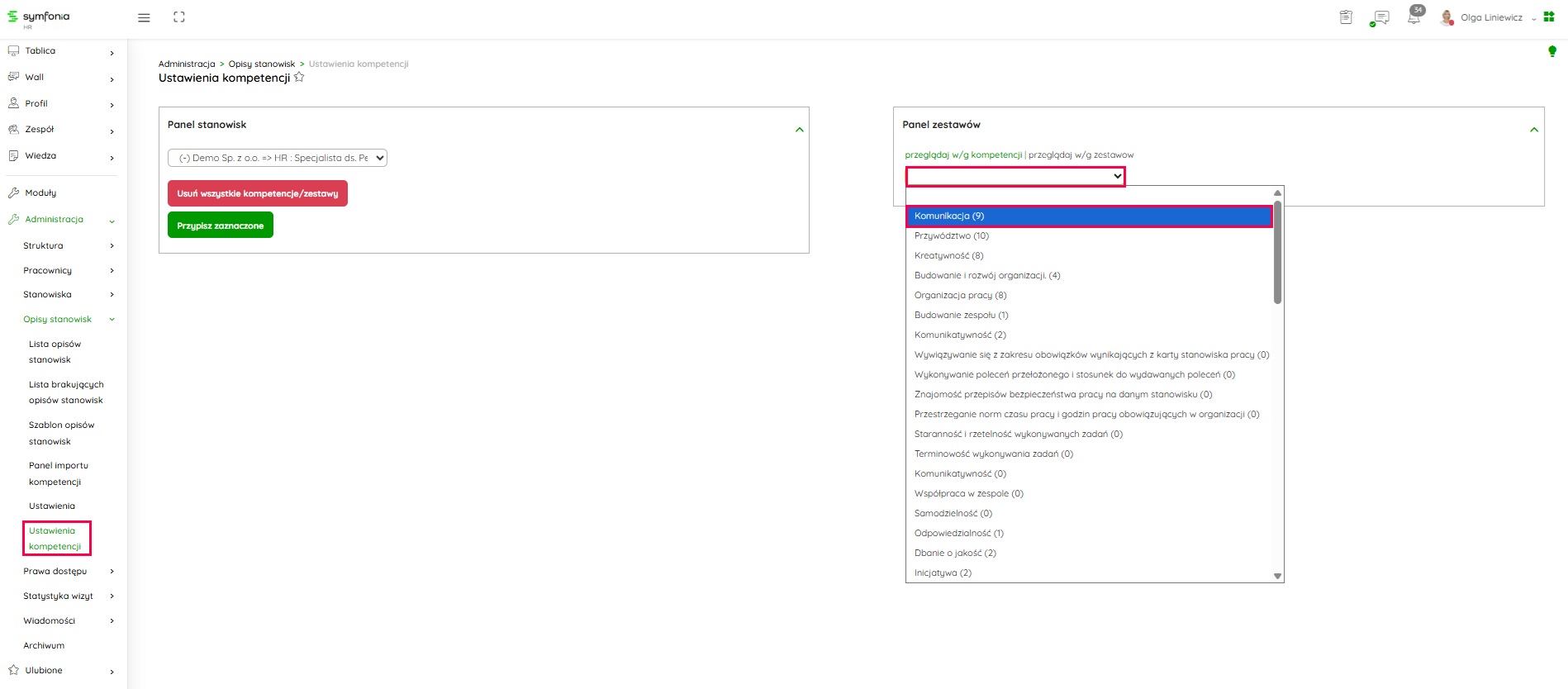Mark page as favorite with star icon
The height and width of the screenshot is (689, 1568).
299,78
